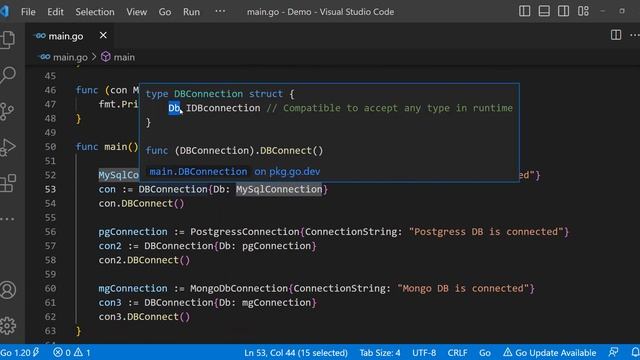The image size is (640, 360).
Task: Click line number 60 in the gutter
Action: point(50,289)
